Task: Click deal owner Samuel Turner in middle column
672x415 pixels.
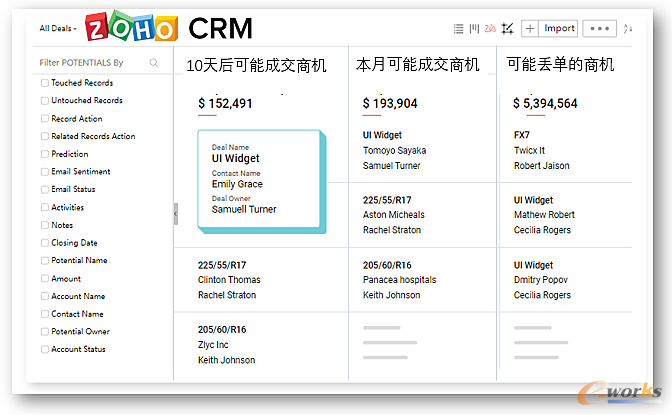Action: pyautogui.click(x=392, y=165)
